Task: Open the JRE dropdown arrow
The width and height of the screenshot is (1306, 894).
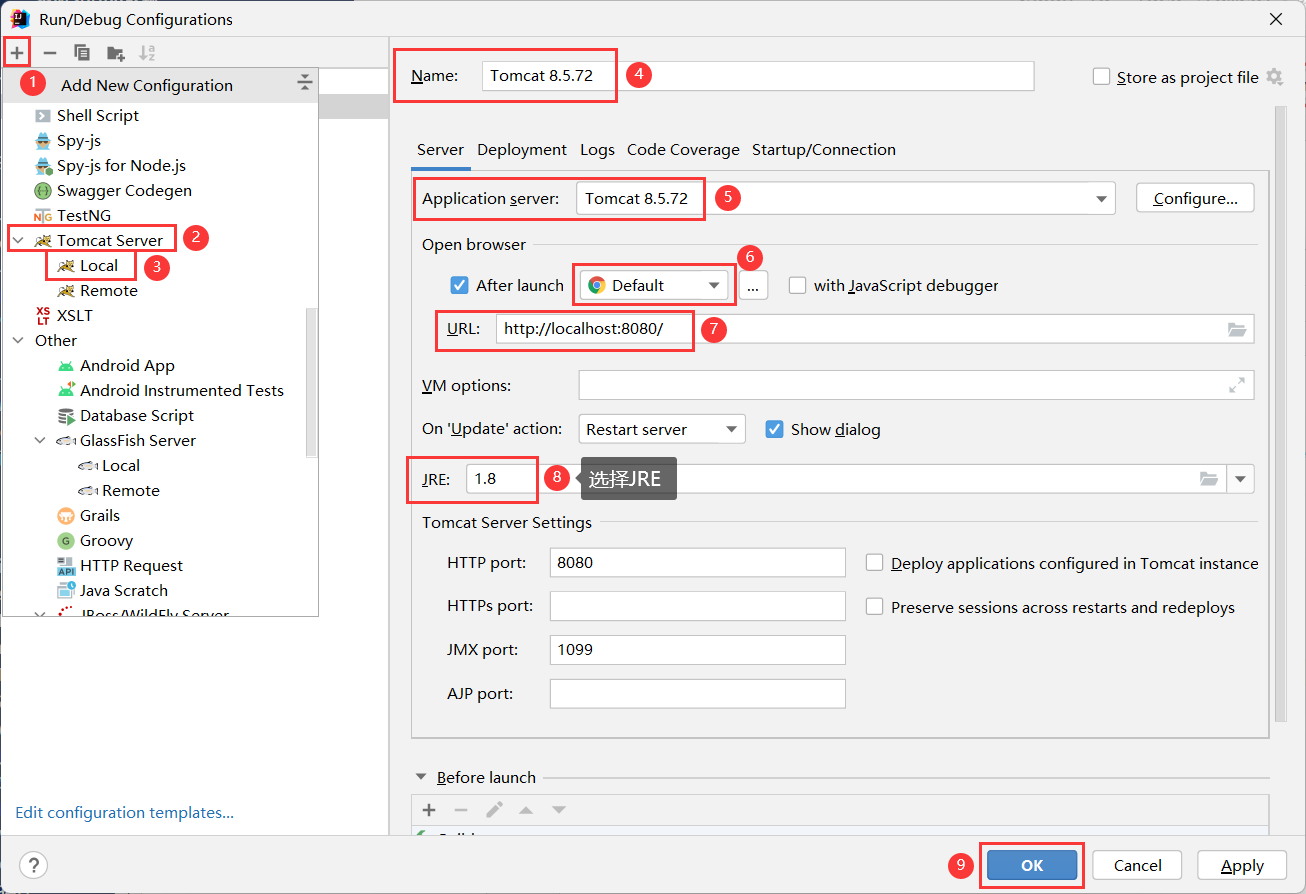Action: 1241,479
